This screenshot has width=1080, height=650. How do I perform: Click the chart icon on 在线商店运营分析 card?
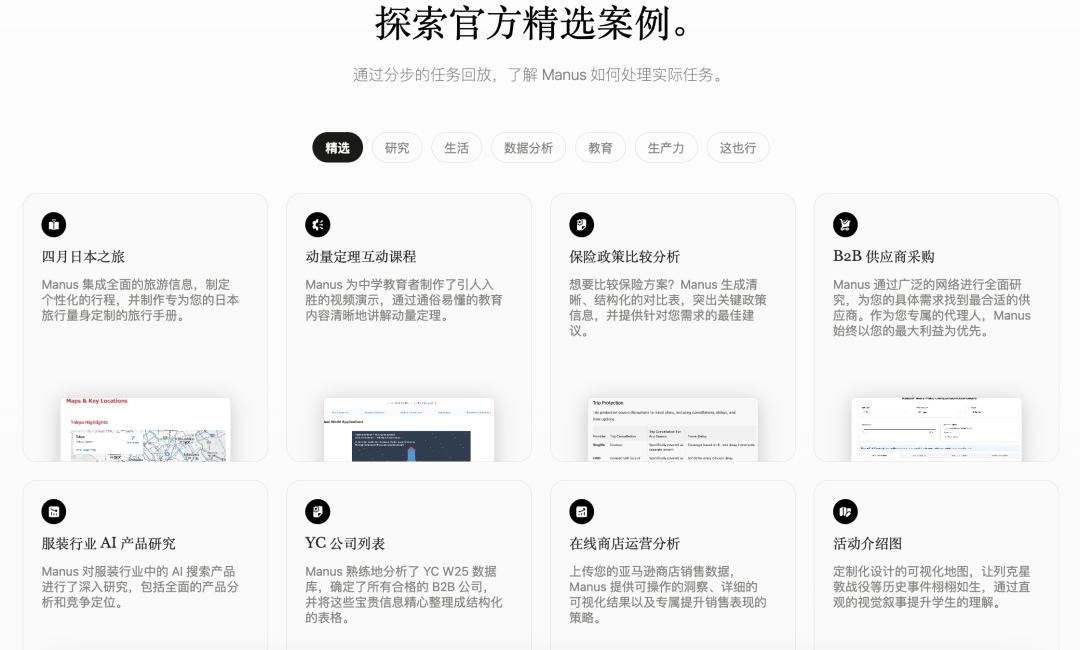pyautogui.click(x=582, y=512)
